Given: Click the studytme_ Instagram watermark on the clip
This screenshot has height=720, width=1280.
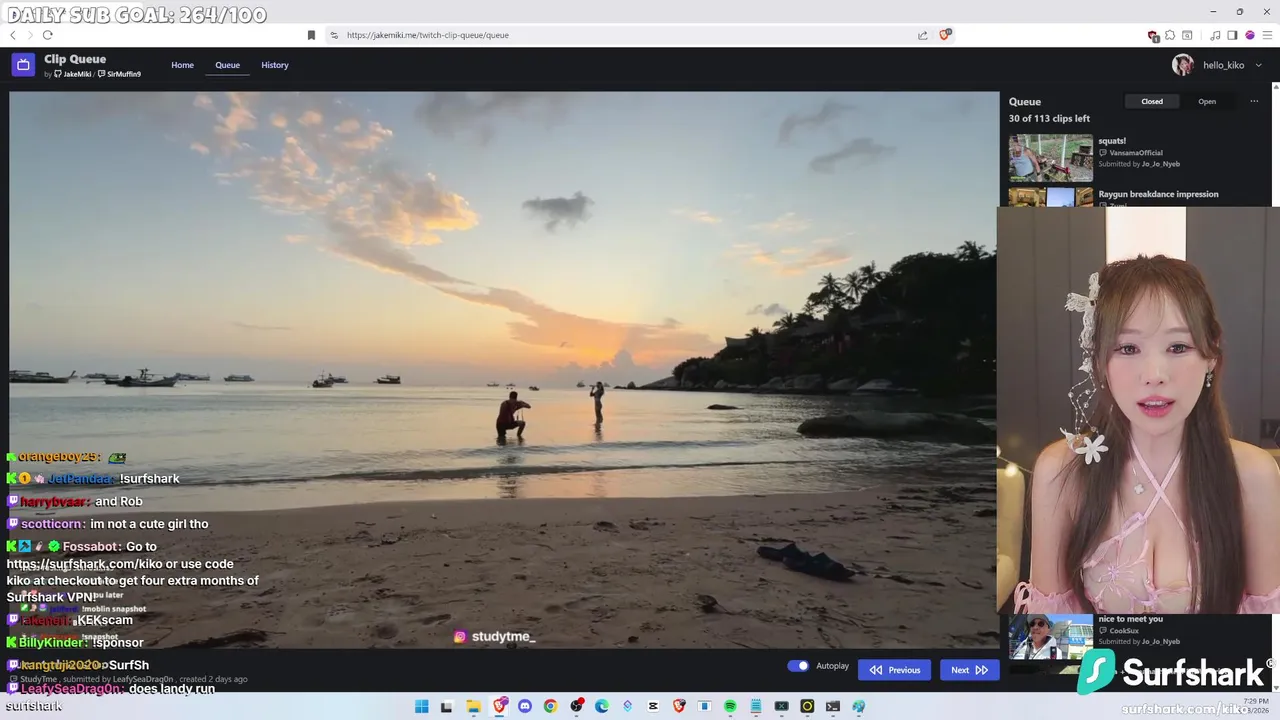Looking at the screenshot, I should click(x=495, y=637).
